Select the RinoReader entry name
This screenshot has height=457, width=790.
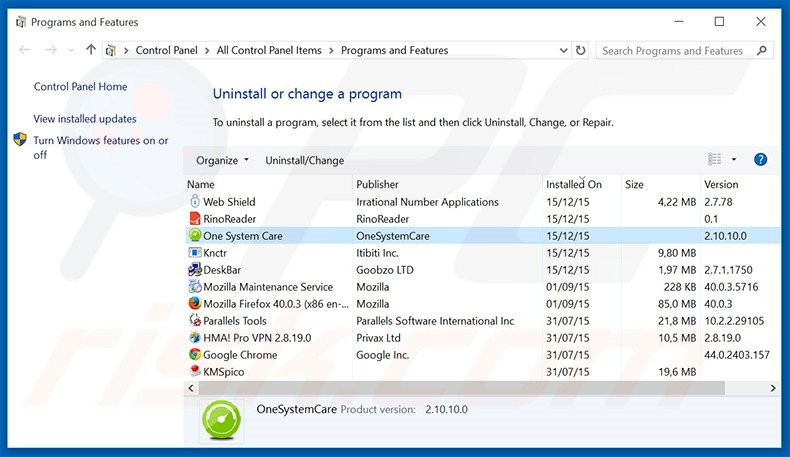click(229, 219)
